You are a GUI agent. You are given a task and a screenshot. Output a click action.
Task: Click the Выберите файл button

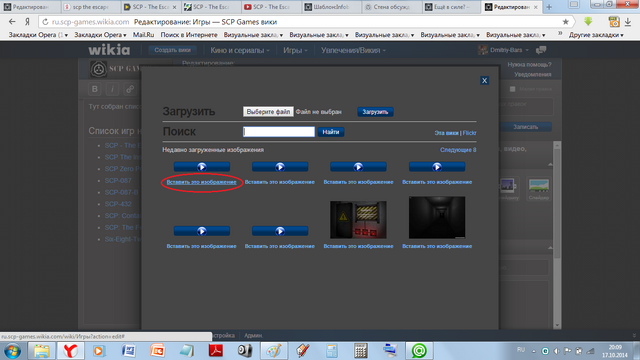[268, 112]
